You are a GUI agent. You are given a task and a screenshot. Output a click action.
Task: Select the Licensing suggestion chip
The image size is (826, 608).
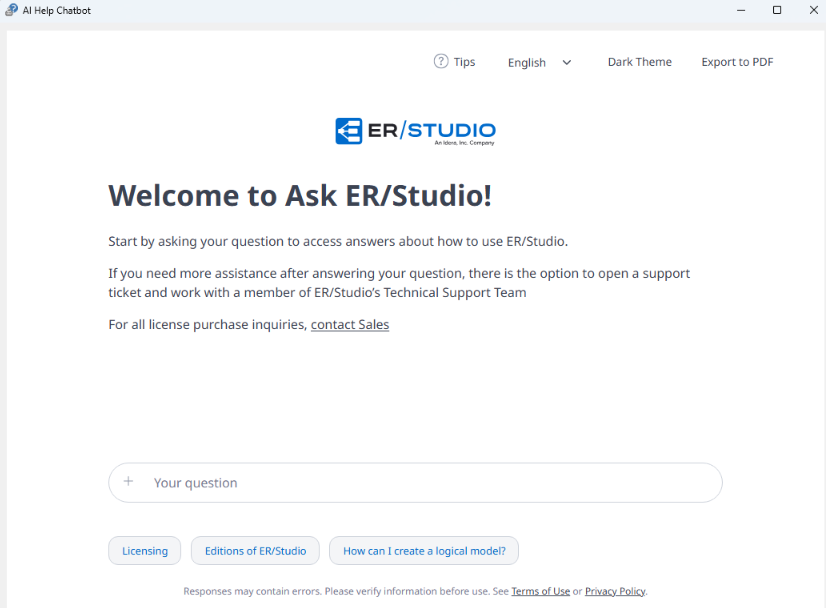(145, 551)
